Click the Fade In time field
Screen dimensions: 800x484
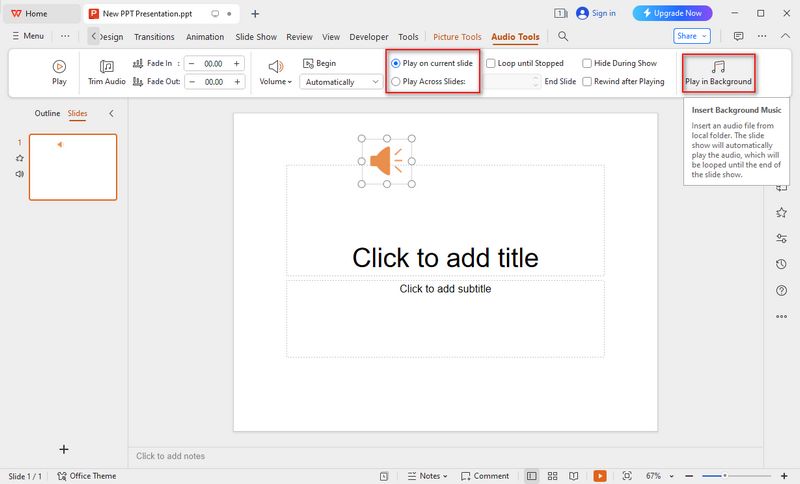tap(213, 63)
